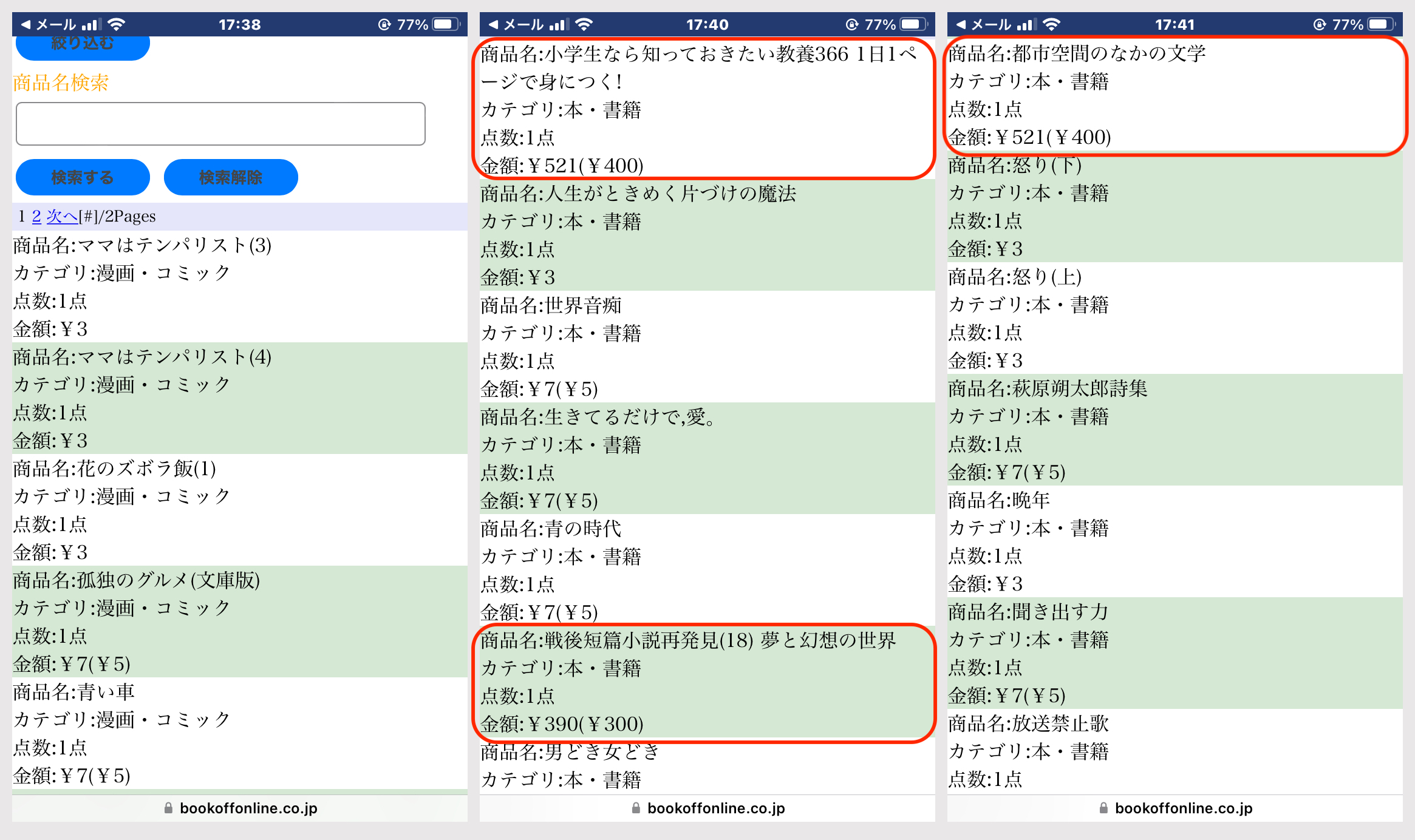Viewport: 1415px width, 840px height.
Task: Tap 金額:￥521(￥400) under 小学生なら知っておきたい
Action: 562,165
